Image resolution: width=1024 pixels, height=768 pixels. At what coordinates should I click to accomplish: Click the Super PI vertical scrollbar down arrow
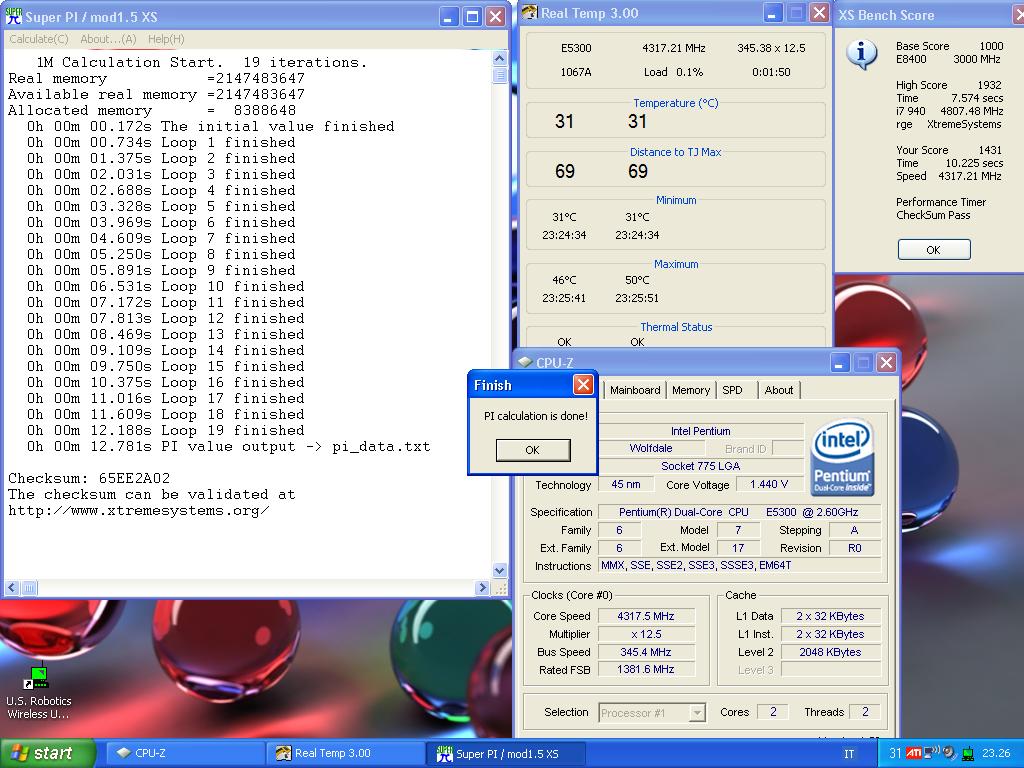pyautogui.click(x=500, y=570)
